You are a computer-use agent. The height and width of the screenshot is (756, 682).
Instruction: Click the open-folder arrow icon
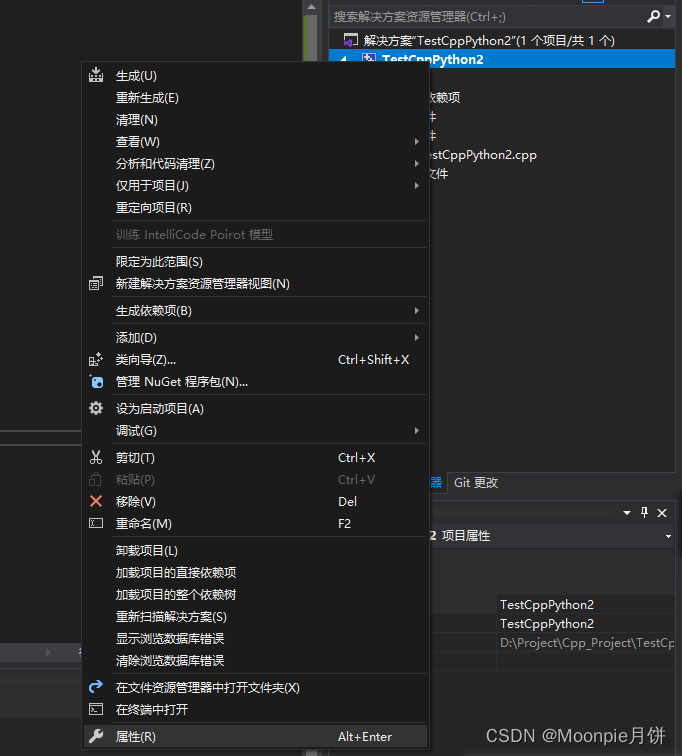(x=96, y=687)
